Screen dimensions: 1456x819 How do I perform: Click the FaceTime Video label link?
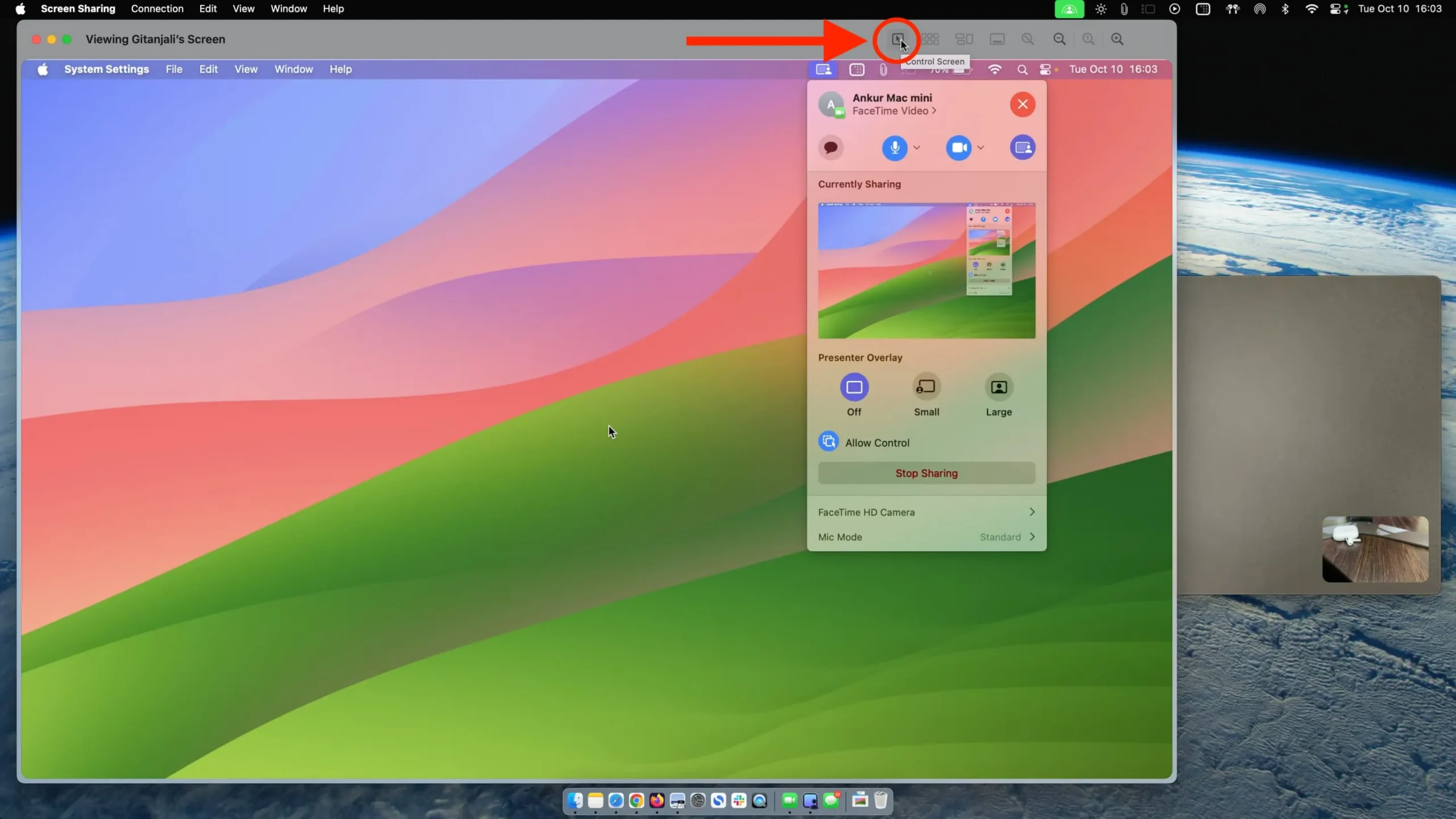pos(892,111)
